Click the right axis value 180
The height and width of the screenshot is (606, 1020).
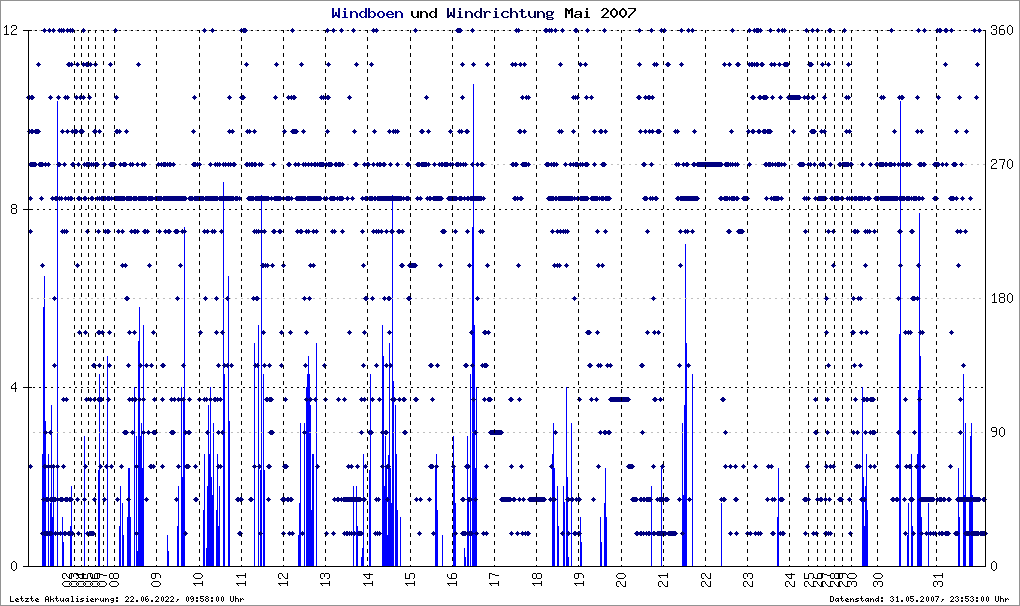tap(1002, 298)
